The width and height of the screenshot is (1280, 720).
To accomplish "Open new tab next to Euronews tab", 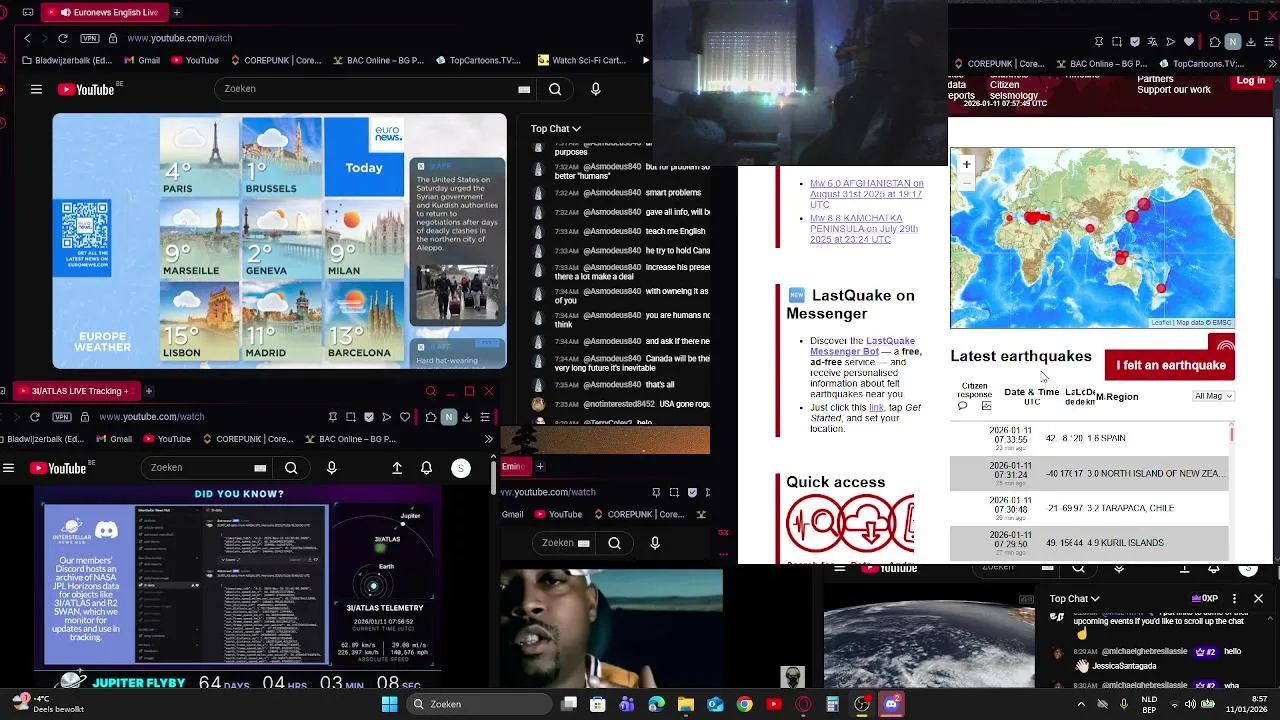I will 177,12.
